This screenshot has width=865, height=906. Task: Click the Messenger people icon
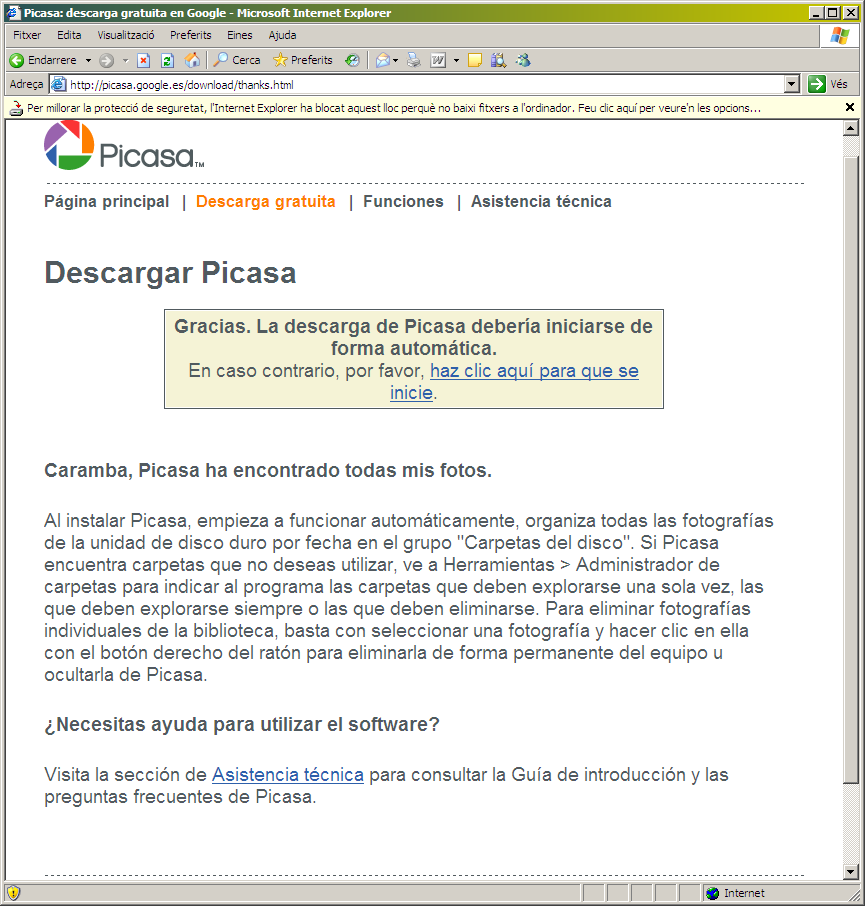(523, 60)
